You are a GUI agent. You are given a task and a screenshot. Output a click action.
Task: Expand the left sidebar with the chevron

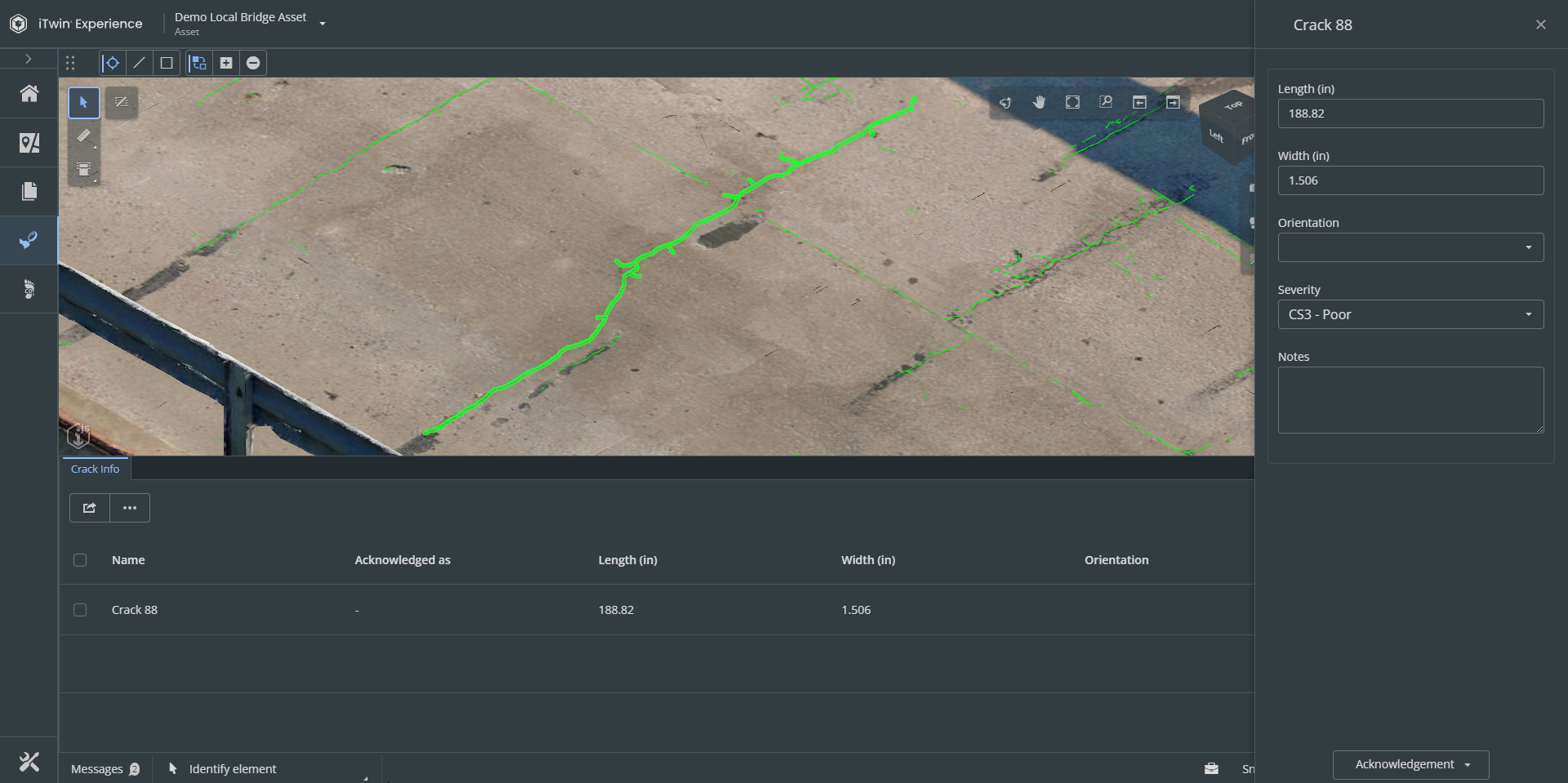click(x=29, y=59)
